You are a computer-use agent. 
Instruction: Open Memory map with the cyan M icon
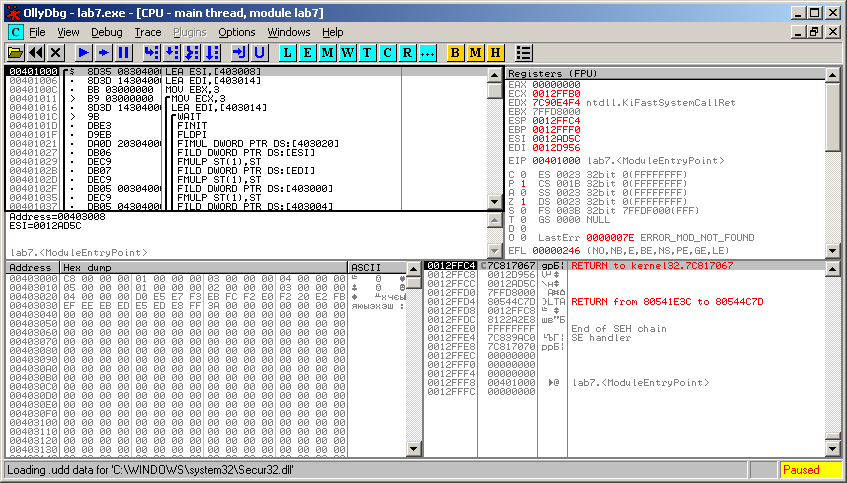327,52
